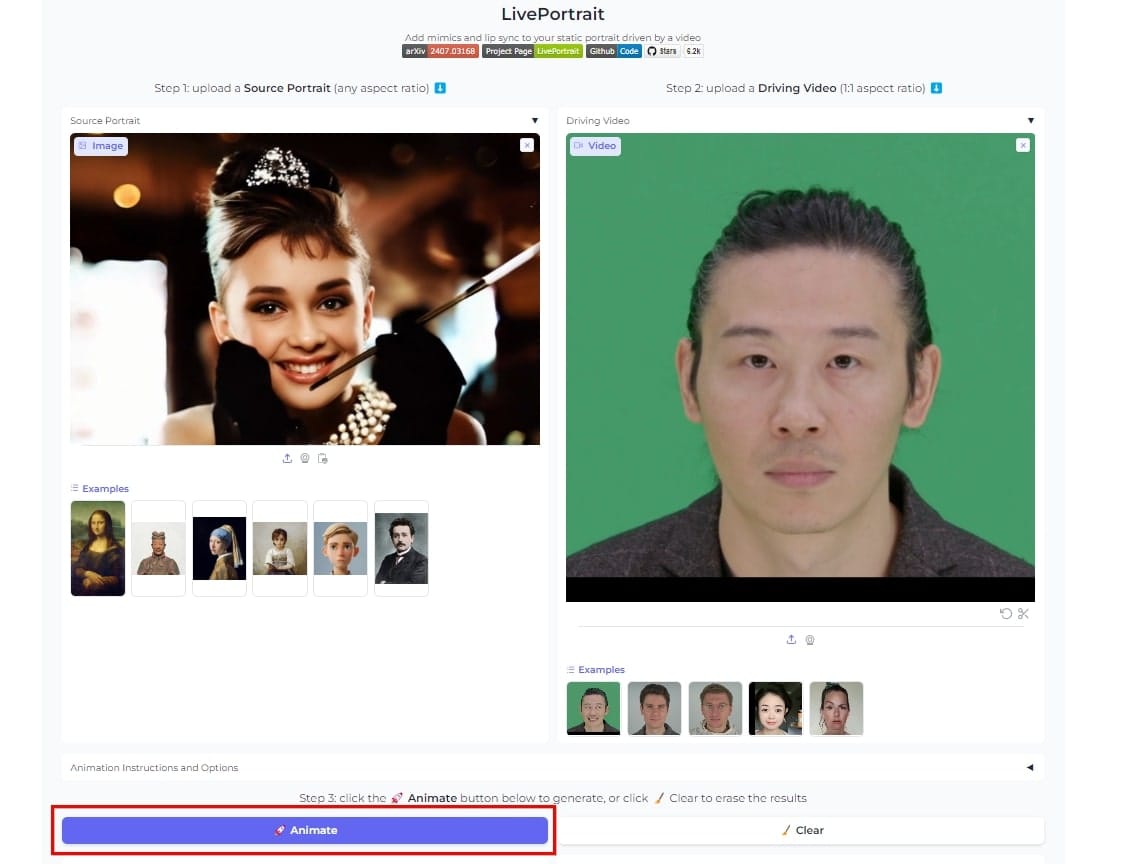Collapse the Driving Video panel with its arrow
Viewport: 1137px width, 864px height.
click(1030, 119)
